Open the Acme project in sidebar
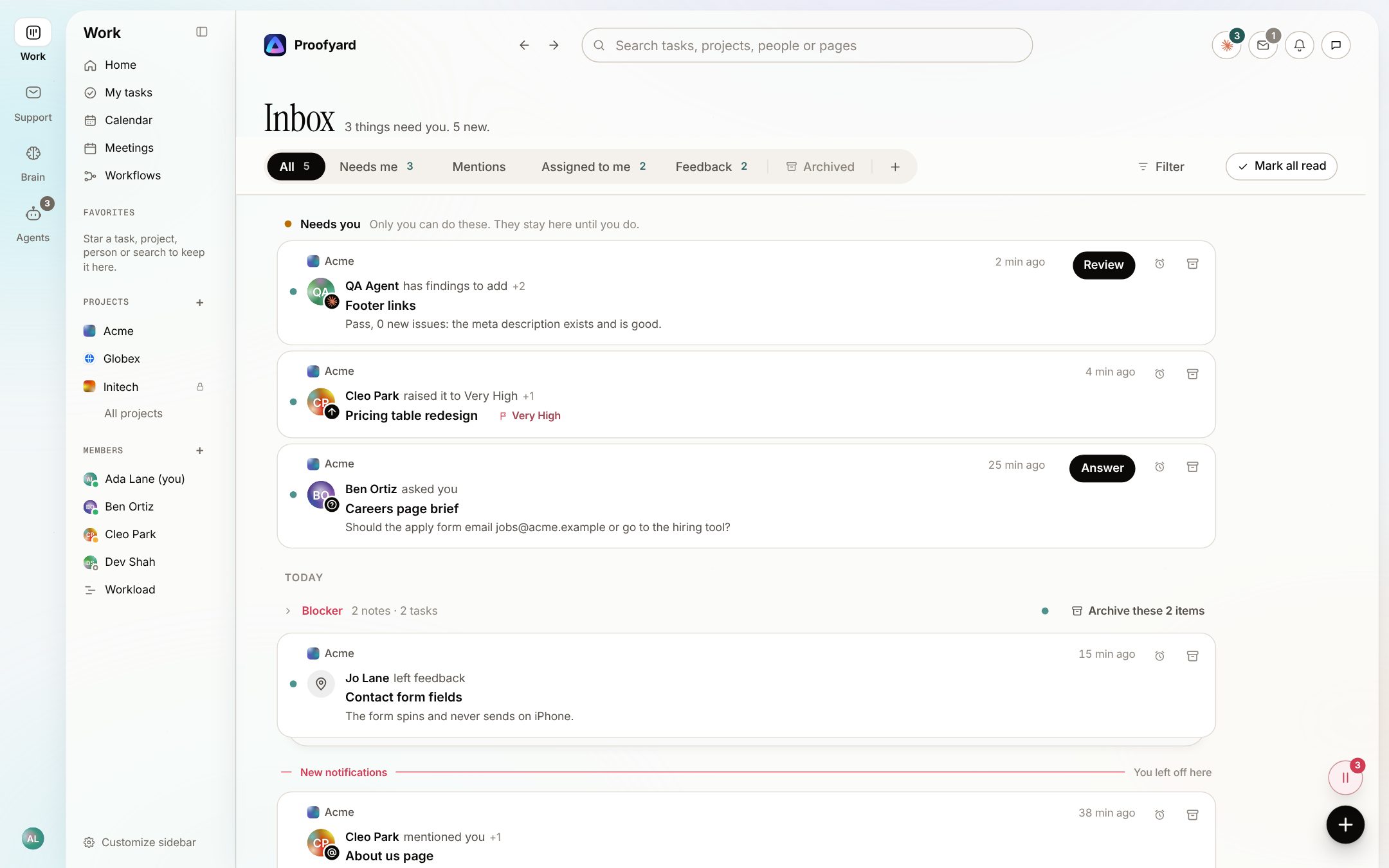 tap(147, 331)
